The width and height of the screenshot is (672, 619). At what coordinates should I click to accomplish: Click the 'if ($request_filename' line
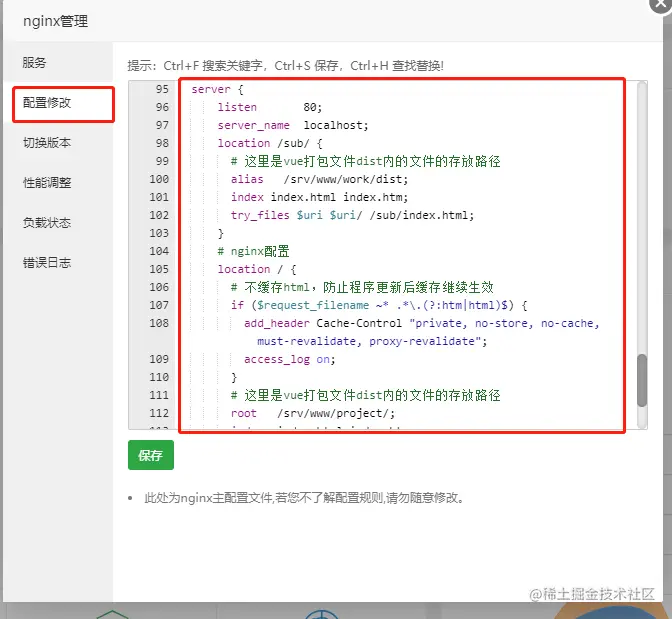(x=379, y=305)
